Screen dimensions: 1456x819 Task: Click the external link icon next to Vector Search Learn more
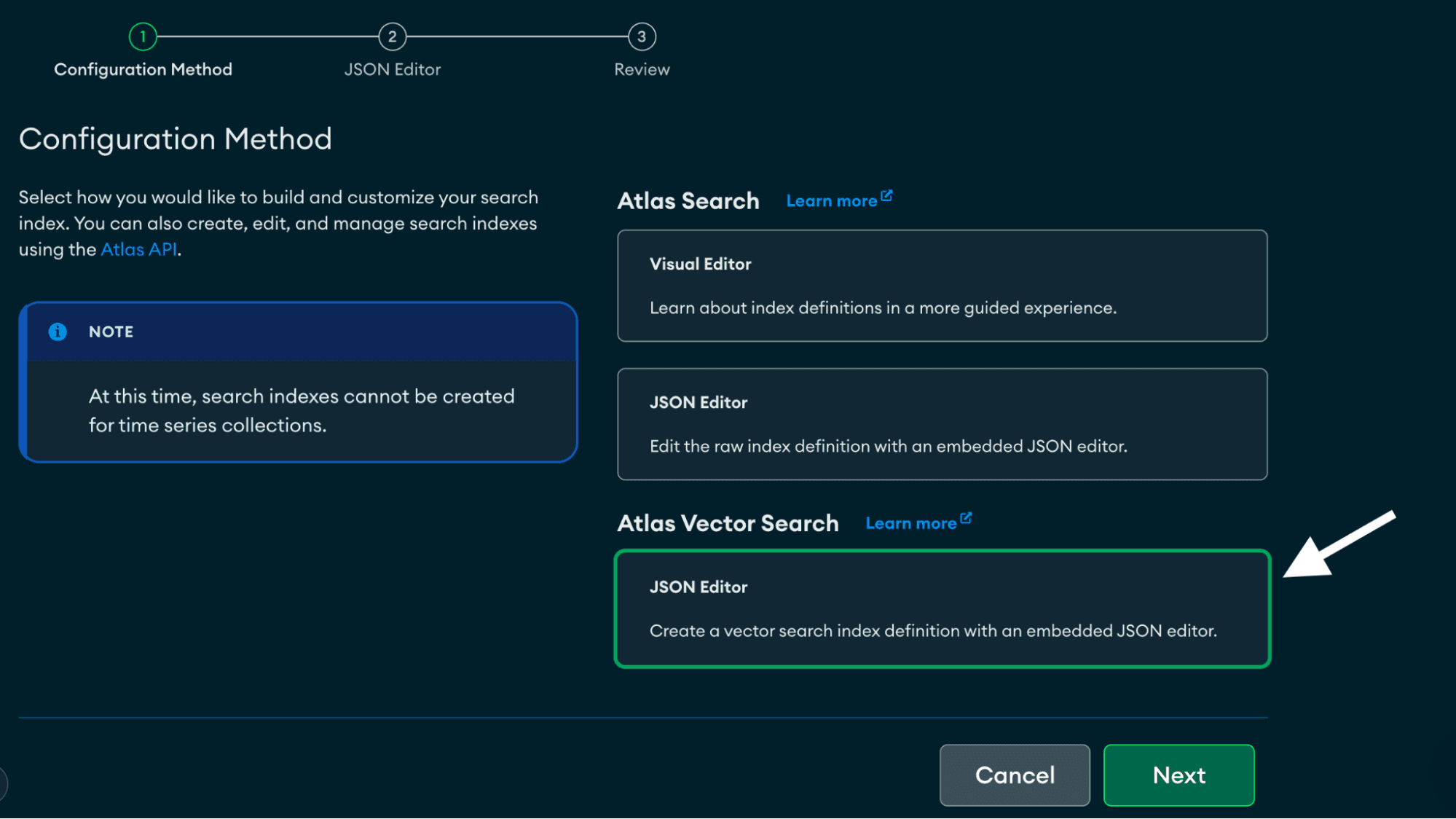966,518
